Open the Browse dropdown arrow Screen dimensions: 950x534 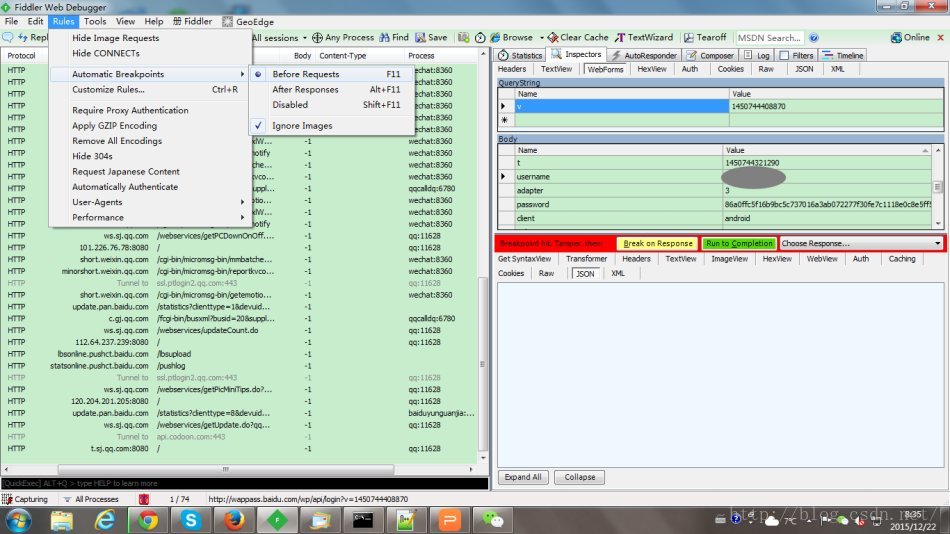tap(541, 38)
